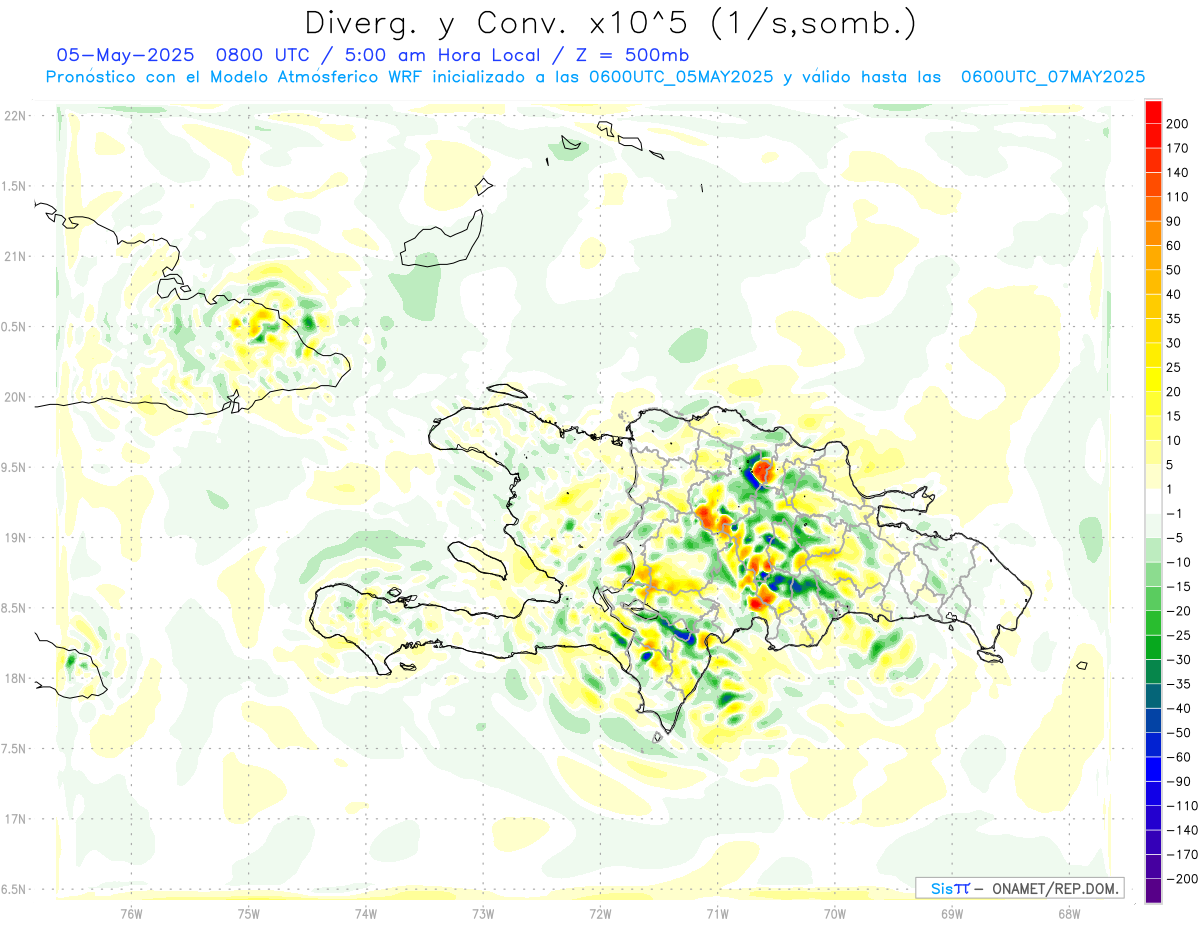Click the '6.5N' latitude label

pos(15,889)
